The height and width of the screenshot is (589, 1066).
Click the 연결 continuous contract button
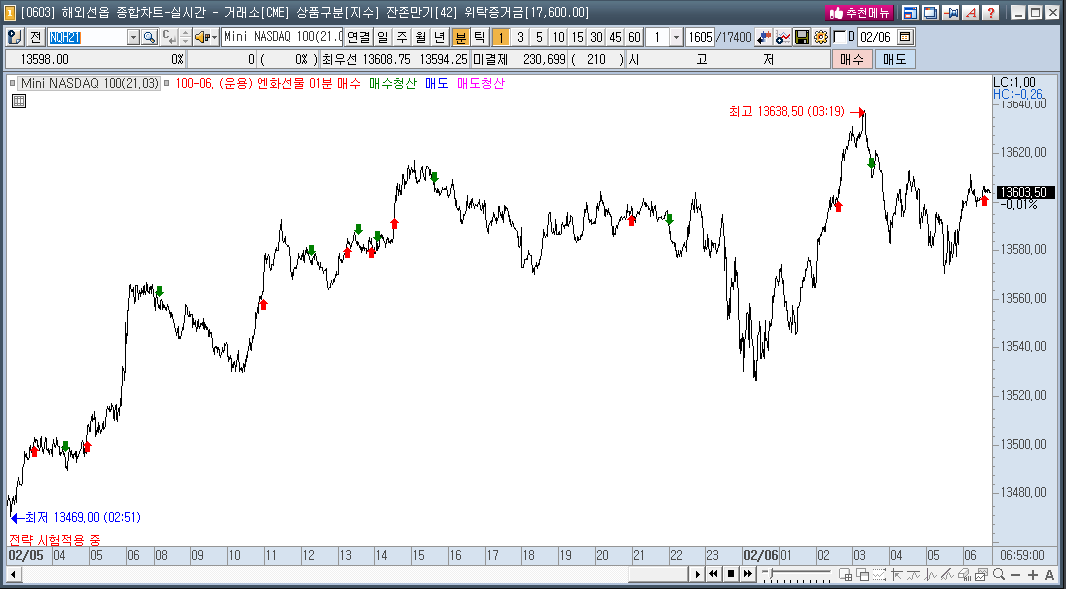(358, 37)
